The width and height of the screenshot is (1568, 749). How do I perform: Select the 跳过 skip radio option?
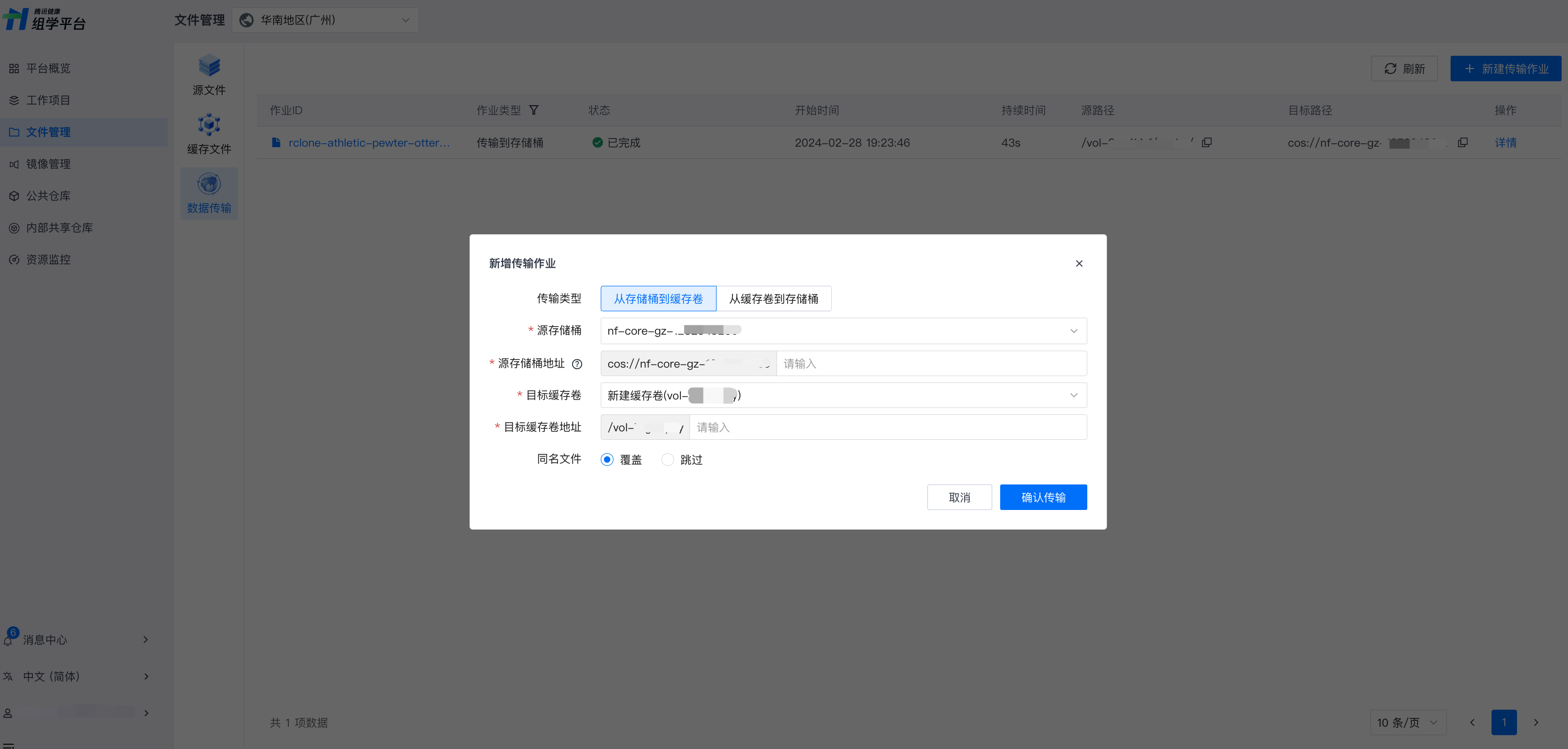click(x=668, y=459)
